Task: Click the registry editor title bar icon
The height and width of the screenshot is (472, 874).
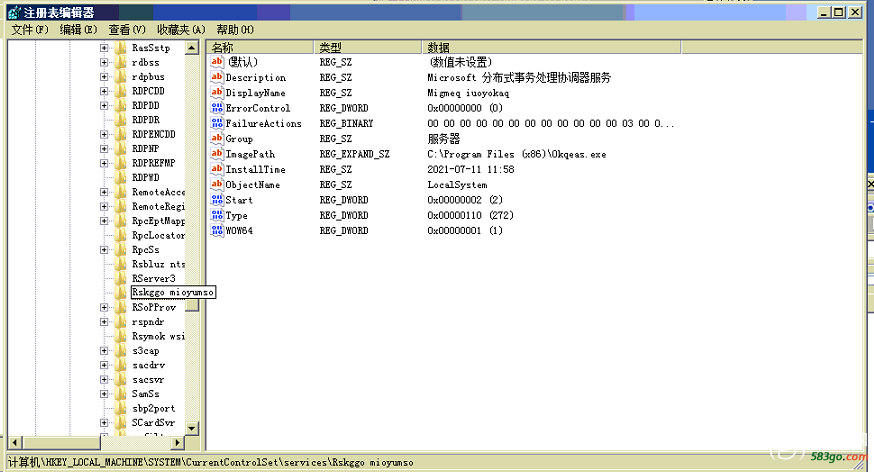Action: click(14, 12)
